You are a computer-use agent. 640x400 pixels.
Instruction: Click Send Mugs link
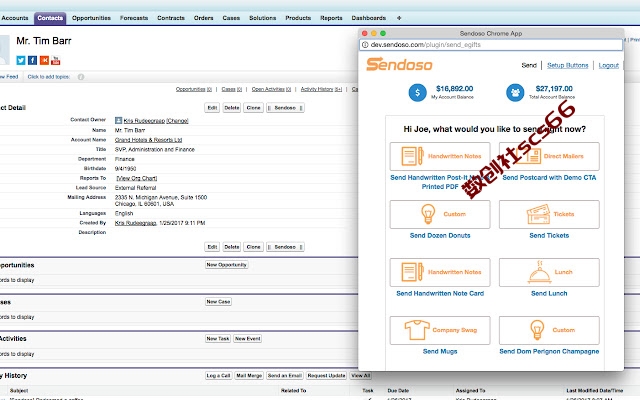point(440,351)
